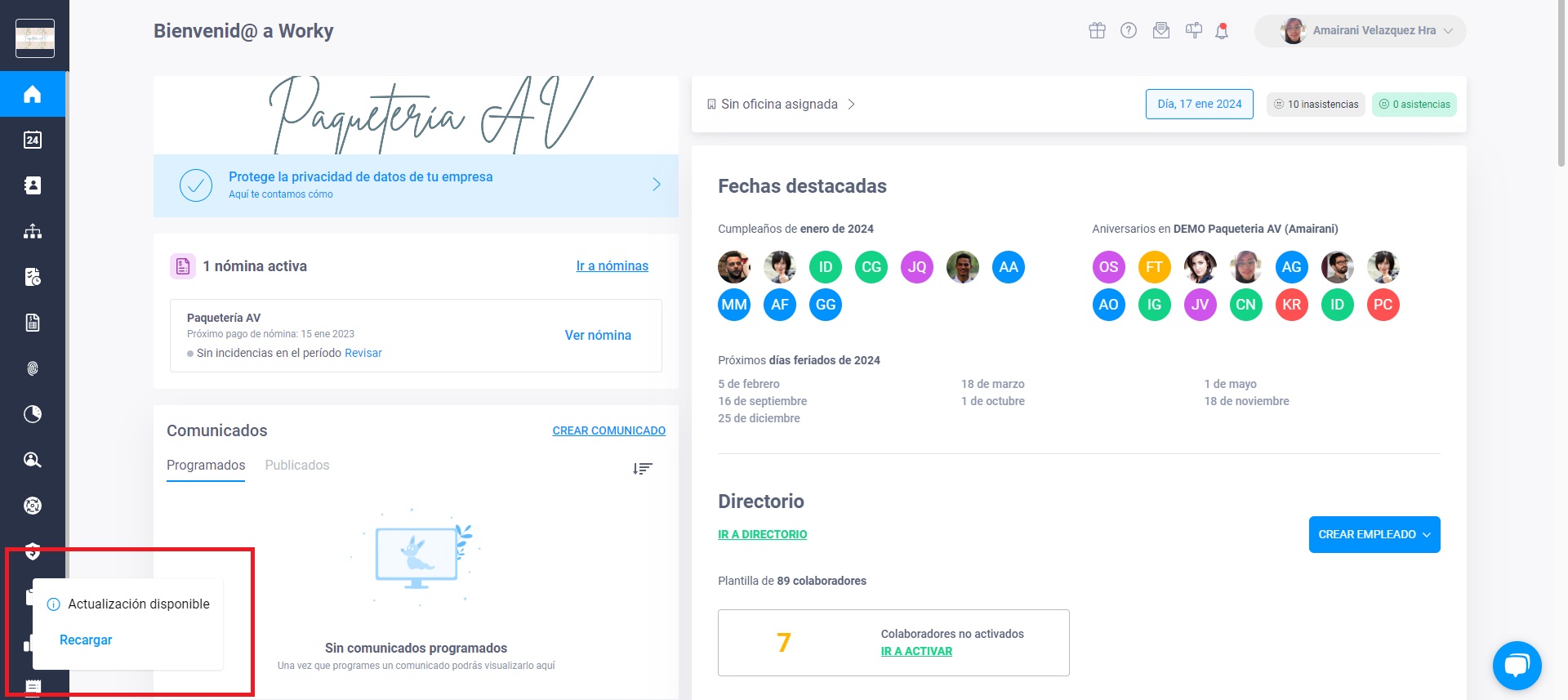Select the Programados tab
The width and height of the screenshot is (1568, 700).
click(206, 466)
